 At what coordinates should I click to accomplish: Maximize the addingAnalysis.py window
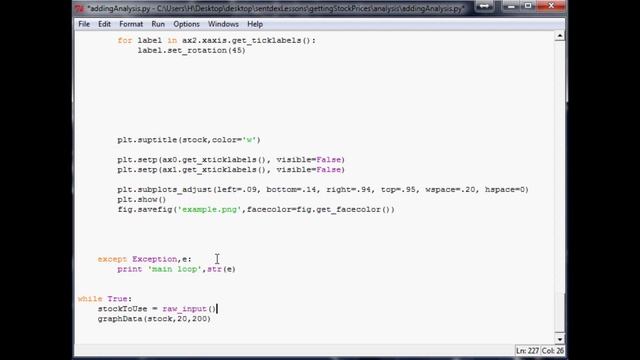pos(528,6)
